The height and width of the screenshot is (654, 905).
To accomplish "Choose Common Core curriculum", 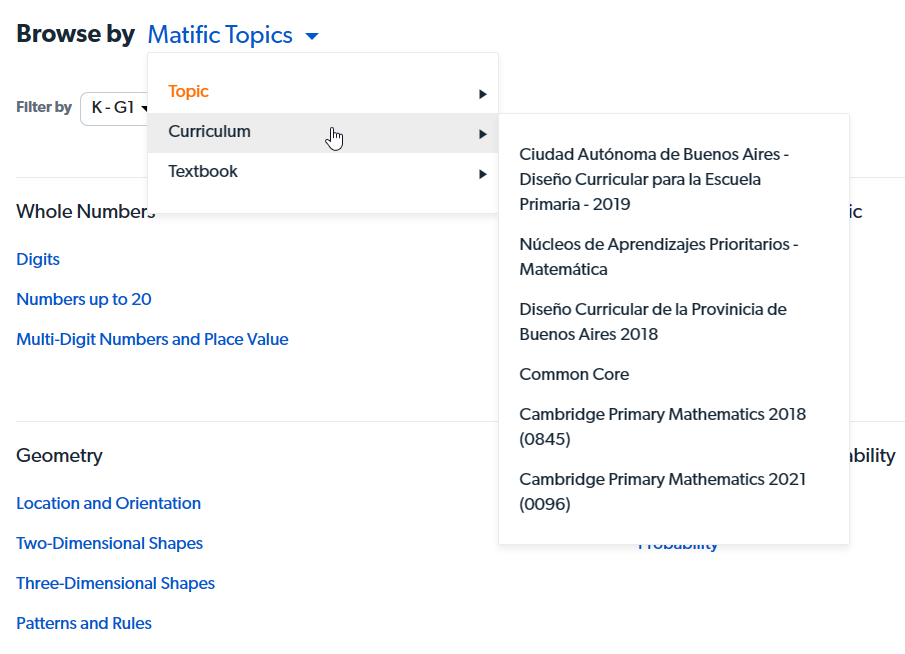I will click(x=574, y=374).
